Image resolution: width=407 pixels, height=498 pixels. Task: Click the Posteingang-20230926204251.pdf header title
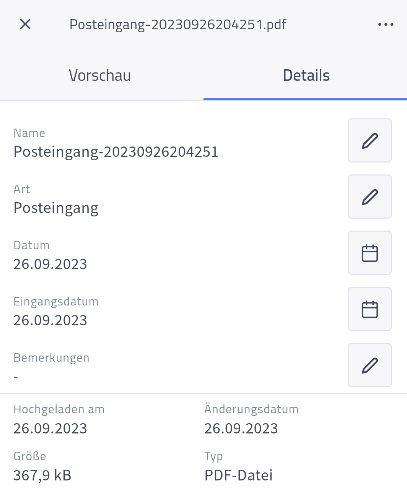[178, 24]
